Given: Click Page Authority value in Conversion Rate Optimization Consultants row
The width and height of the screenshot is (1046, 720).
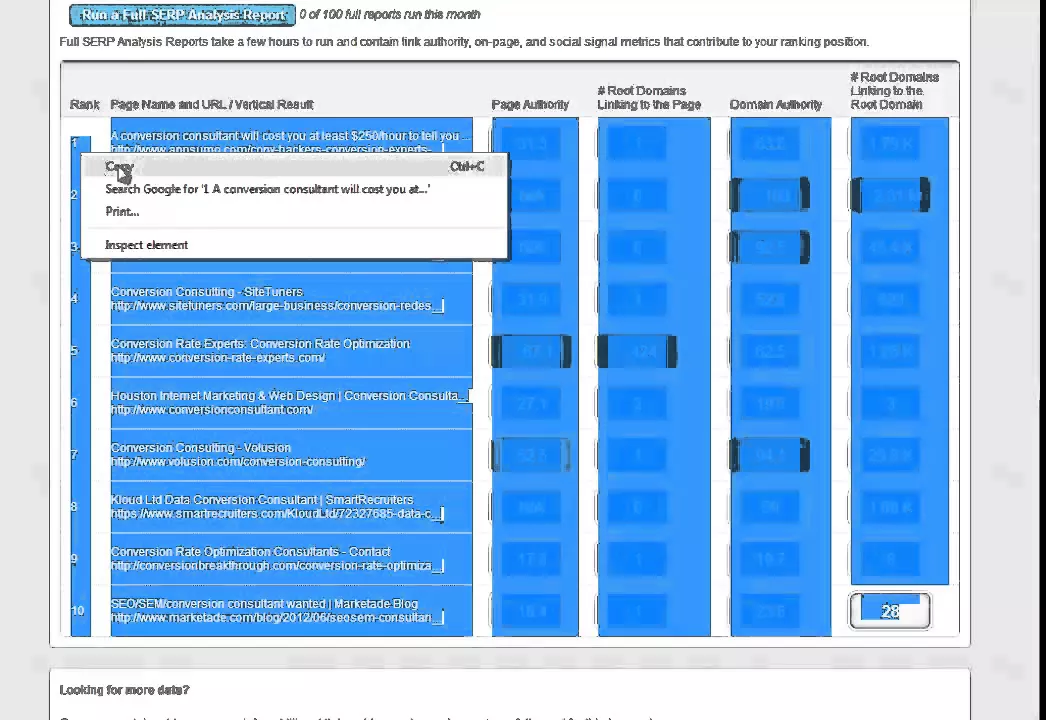Looking at the screenshot, I should coord(531,559).
